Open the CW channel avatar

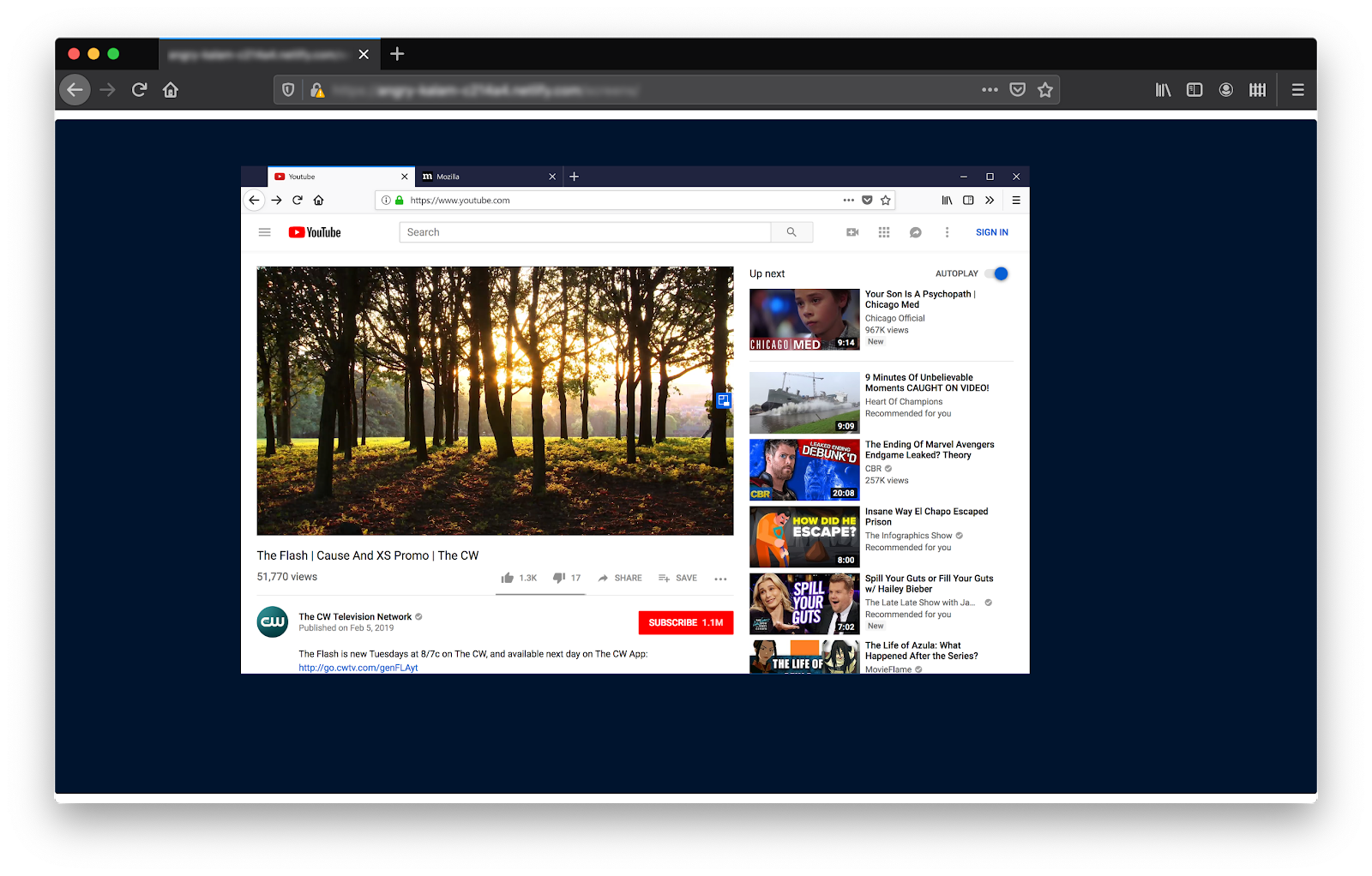(273, 622)
